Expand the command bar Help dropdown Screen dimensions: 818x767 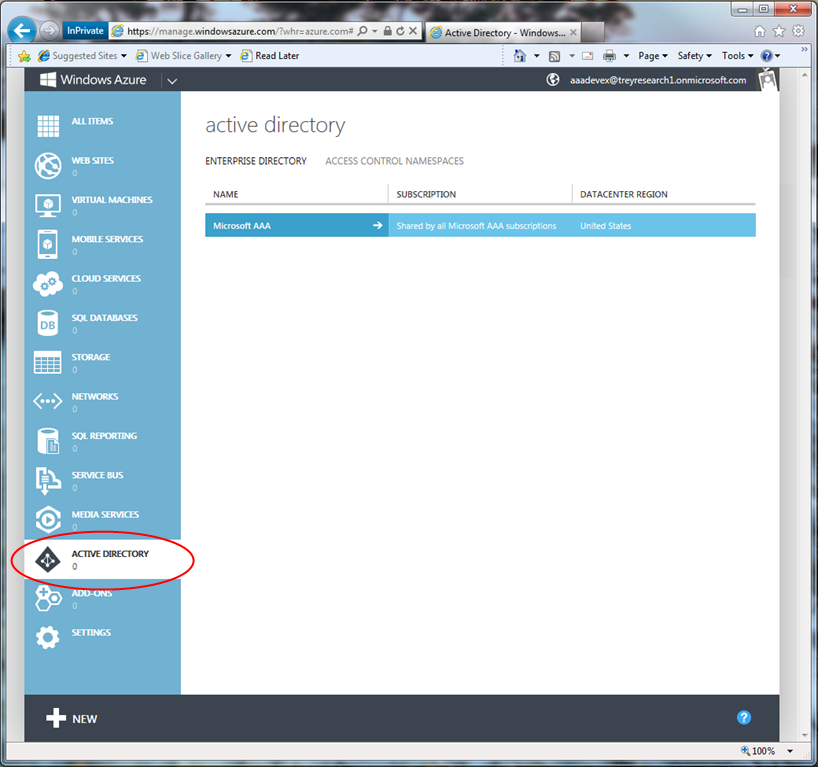coord(778,56)
